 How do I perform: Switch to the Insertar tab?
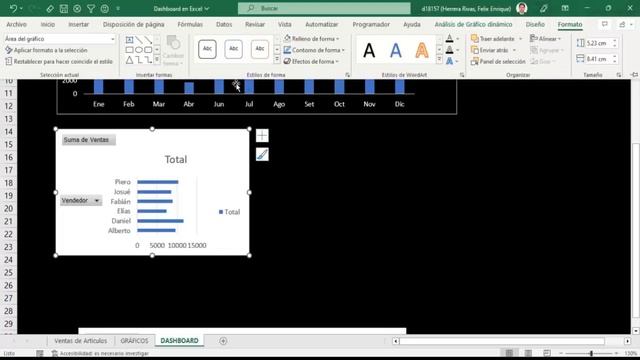pos(79,24)
